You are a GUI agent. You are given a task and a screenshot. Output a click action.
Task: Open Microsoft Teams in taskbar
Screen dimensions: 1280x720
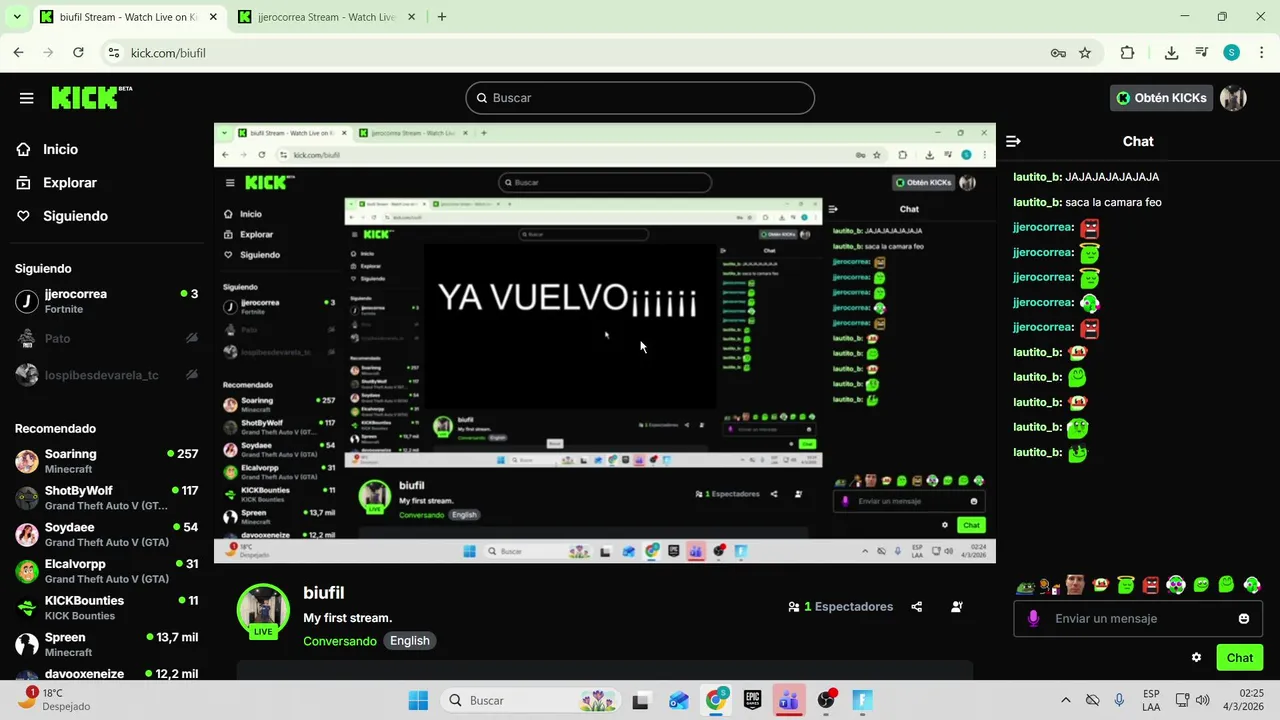point(789,700)
